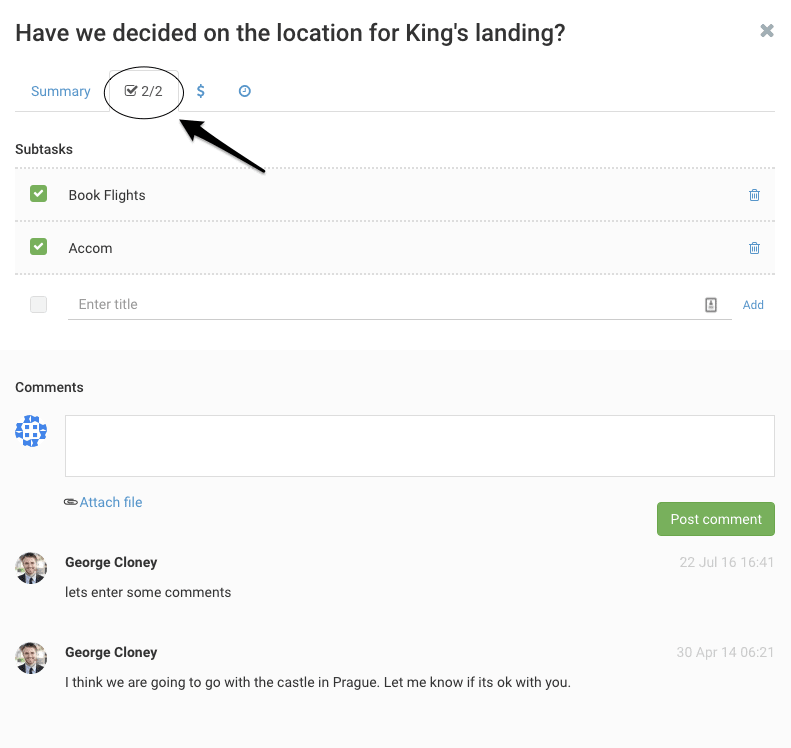
Task: Uncheck the Accom subtask checkbox
Action: [39, 247]
